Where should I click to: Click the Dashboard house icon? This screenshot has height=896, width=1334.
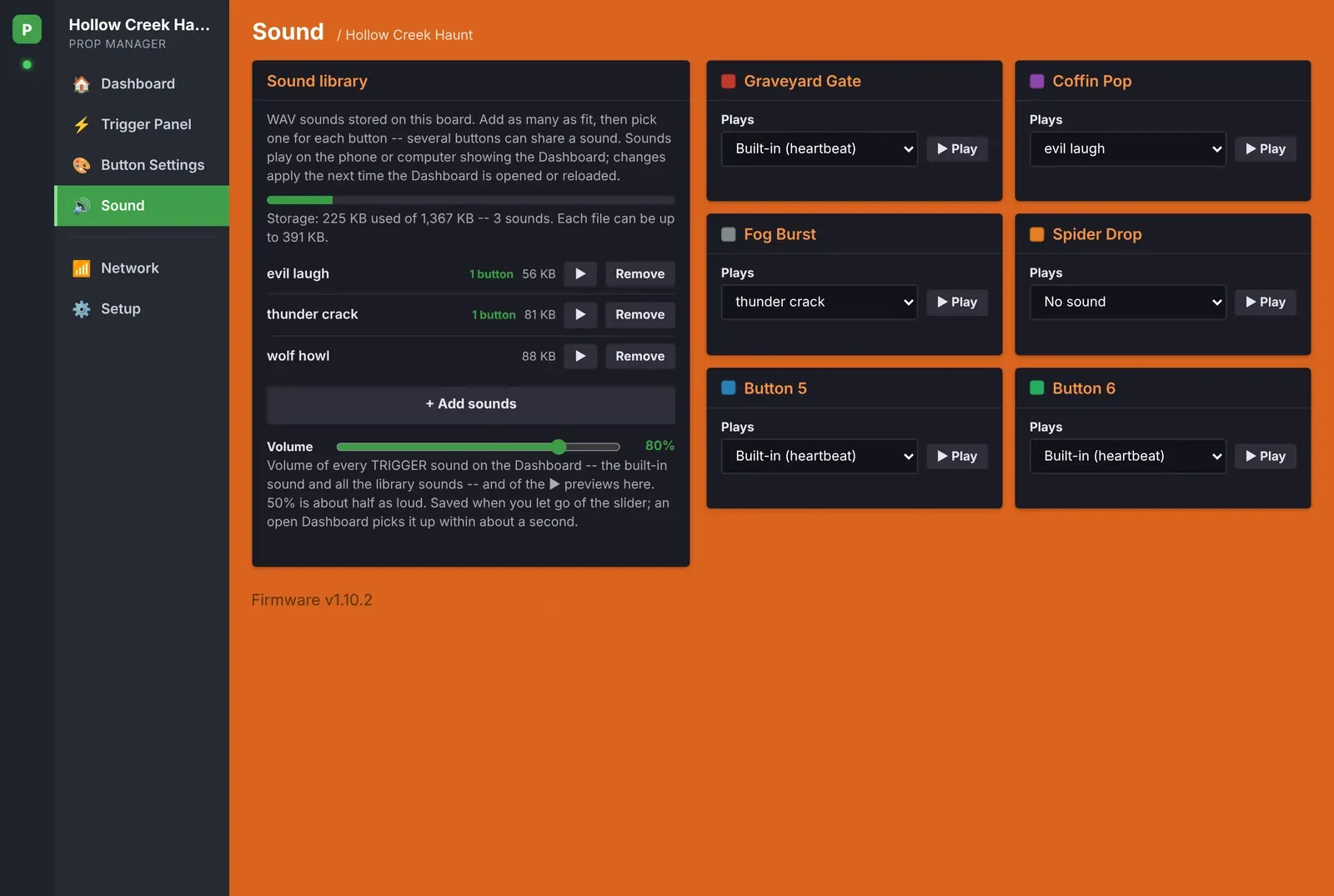(x=81, y=84)
